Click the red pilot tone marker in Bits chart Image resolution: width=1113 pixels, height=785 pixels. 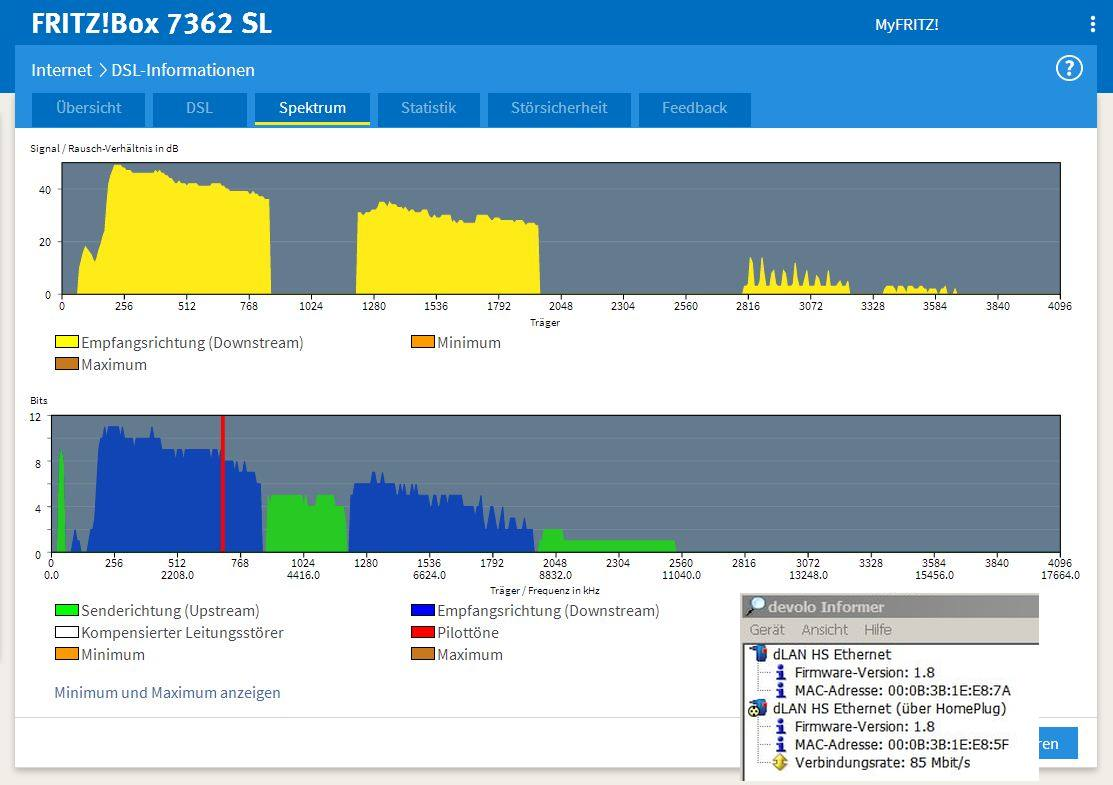coord(223,484)
